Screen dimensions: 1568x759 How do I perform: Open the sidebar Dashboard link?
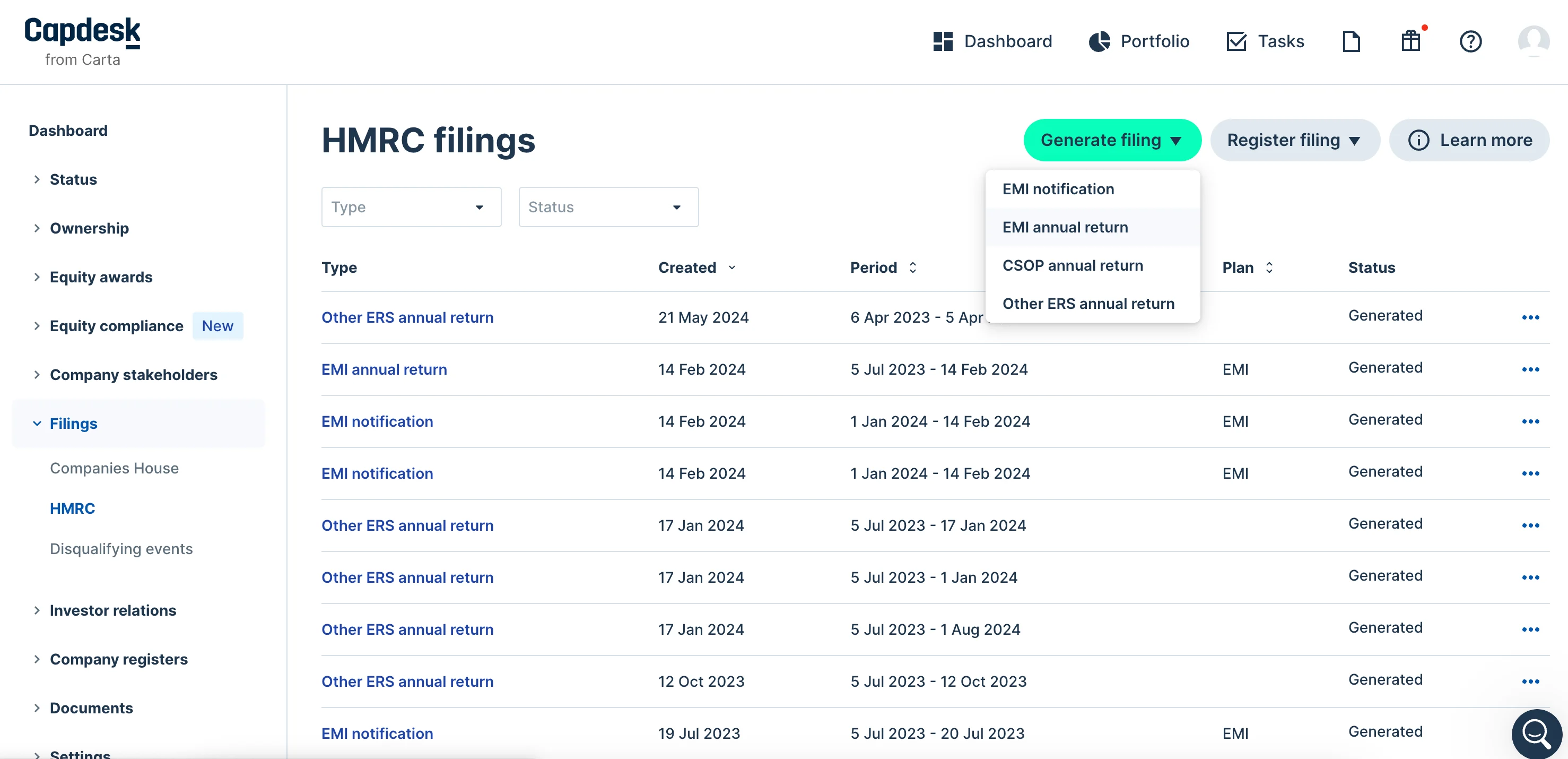[x=68, y=131]
